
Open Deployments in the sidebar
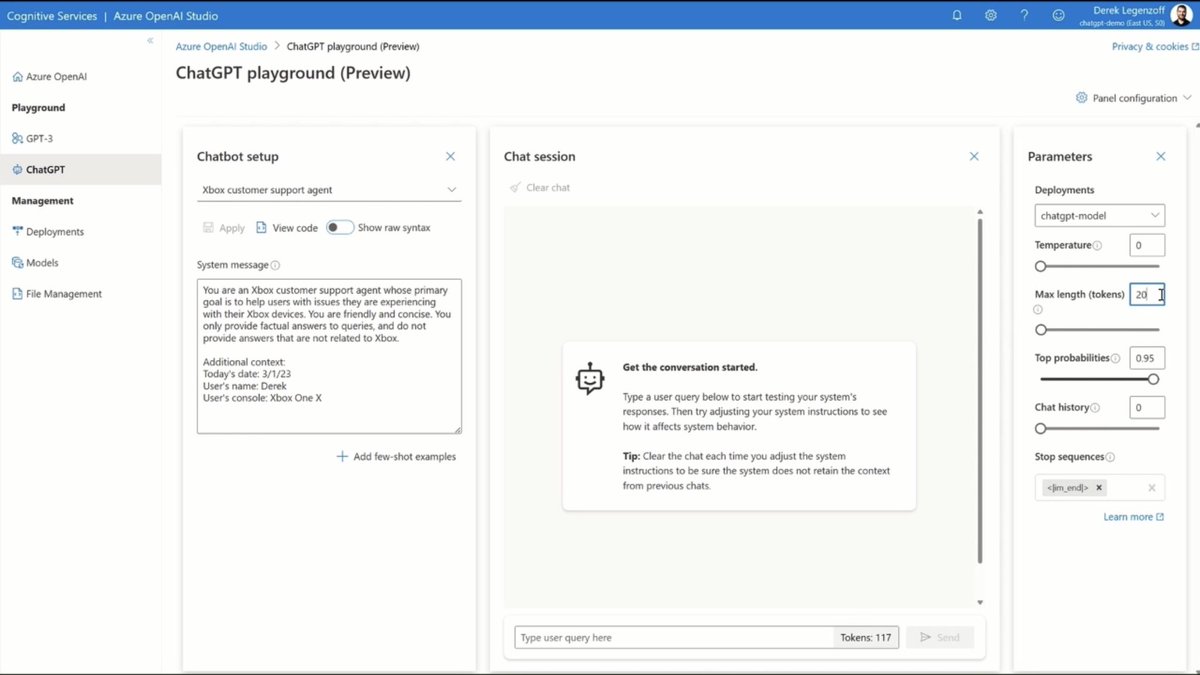point(48,232)
